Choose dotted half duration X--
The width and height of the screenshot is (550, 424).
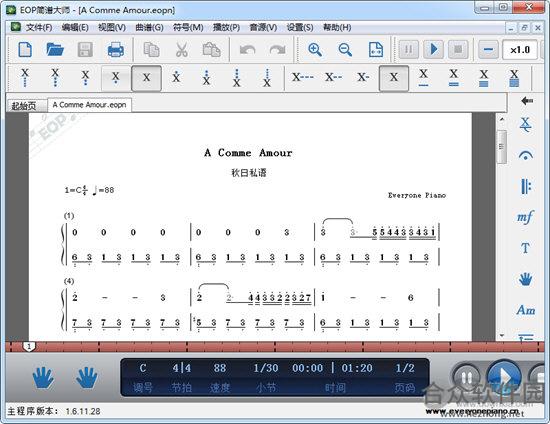(333, 77)
